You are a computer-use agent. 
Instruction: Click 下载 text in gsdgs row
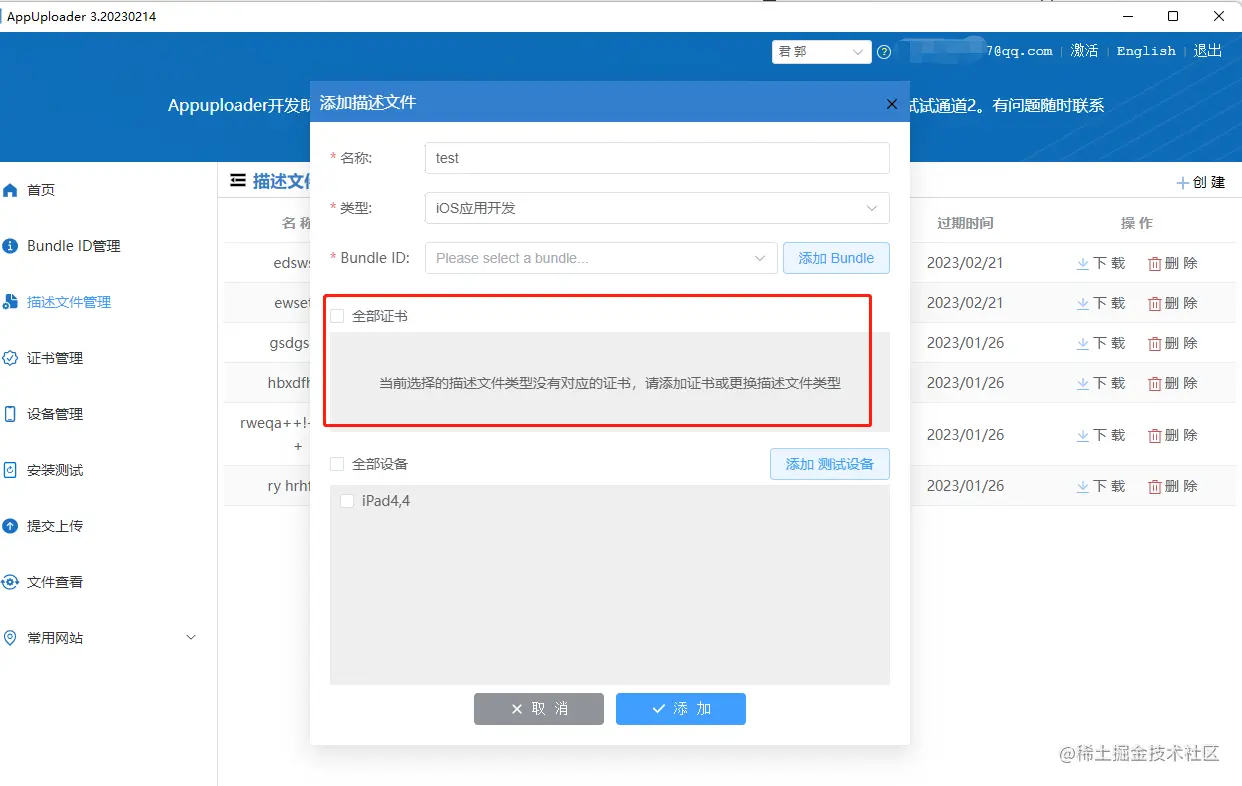[1109, 343]
